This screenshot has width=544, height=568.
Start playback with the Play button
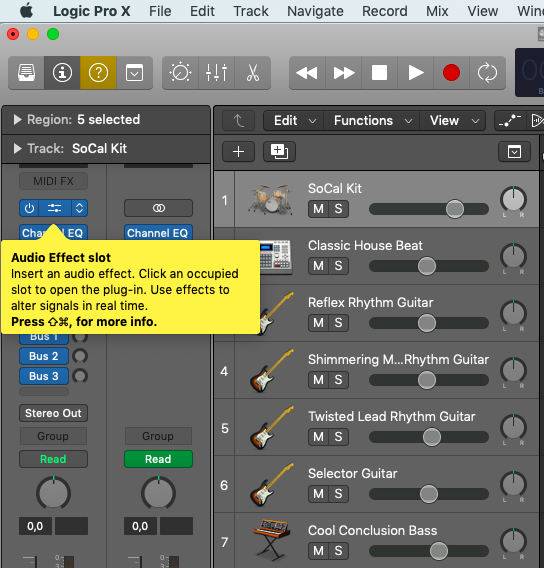[x=415, y=73]
